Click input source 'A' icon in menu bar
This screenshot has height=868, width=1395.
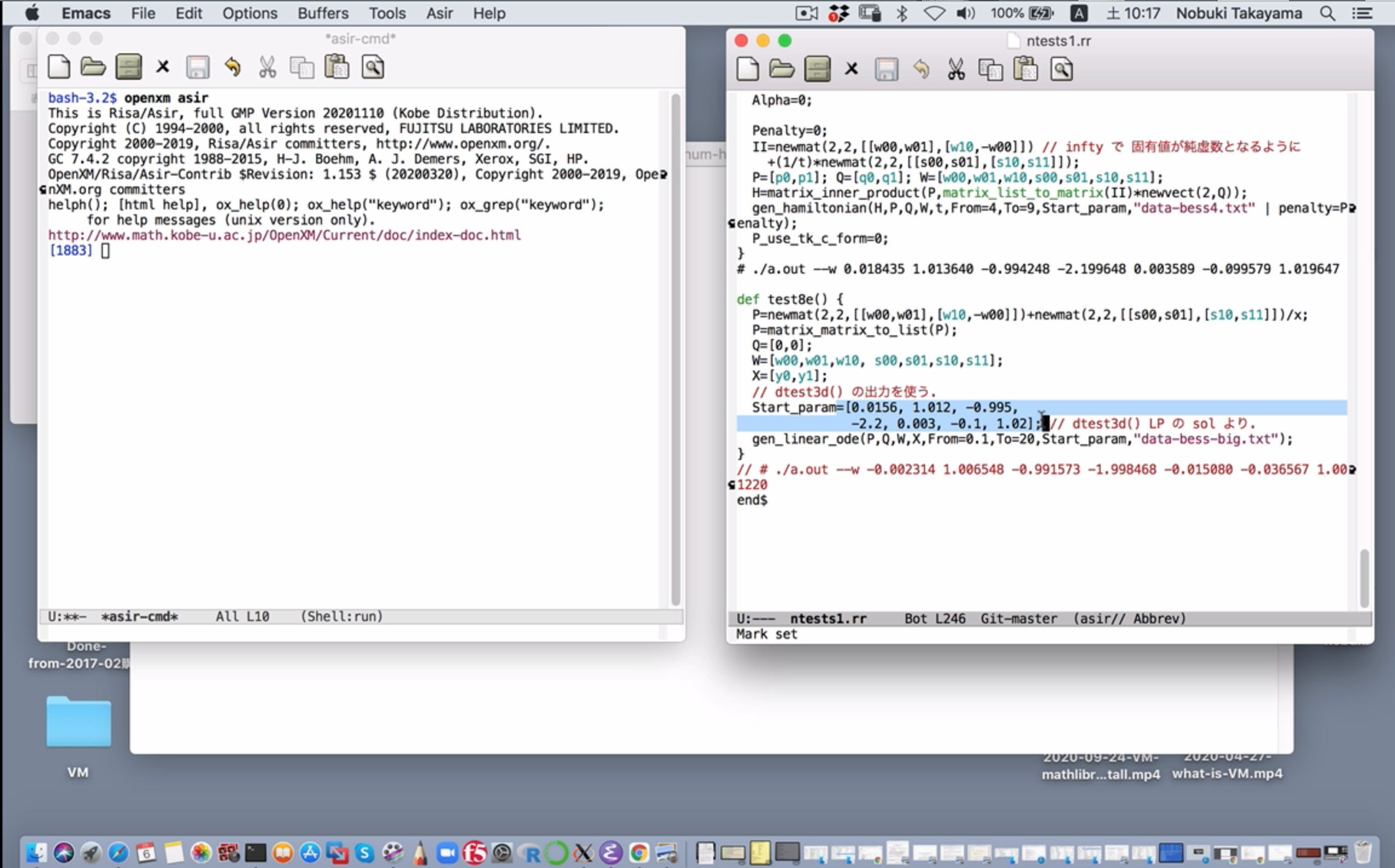click(x=1079, y=13)
